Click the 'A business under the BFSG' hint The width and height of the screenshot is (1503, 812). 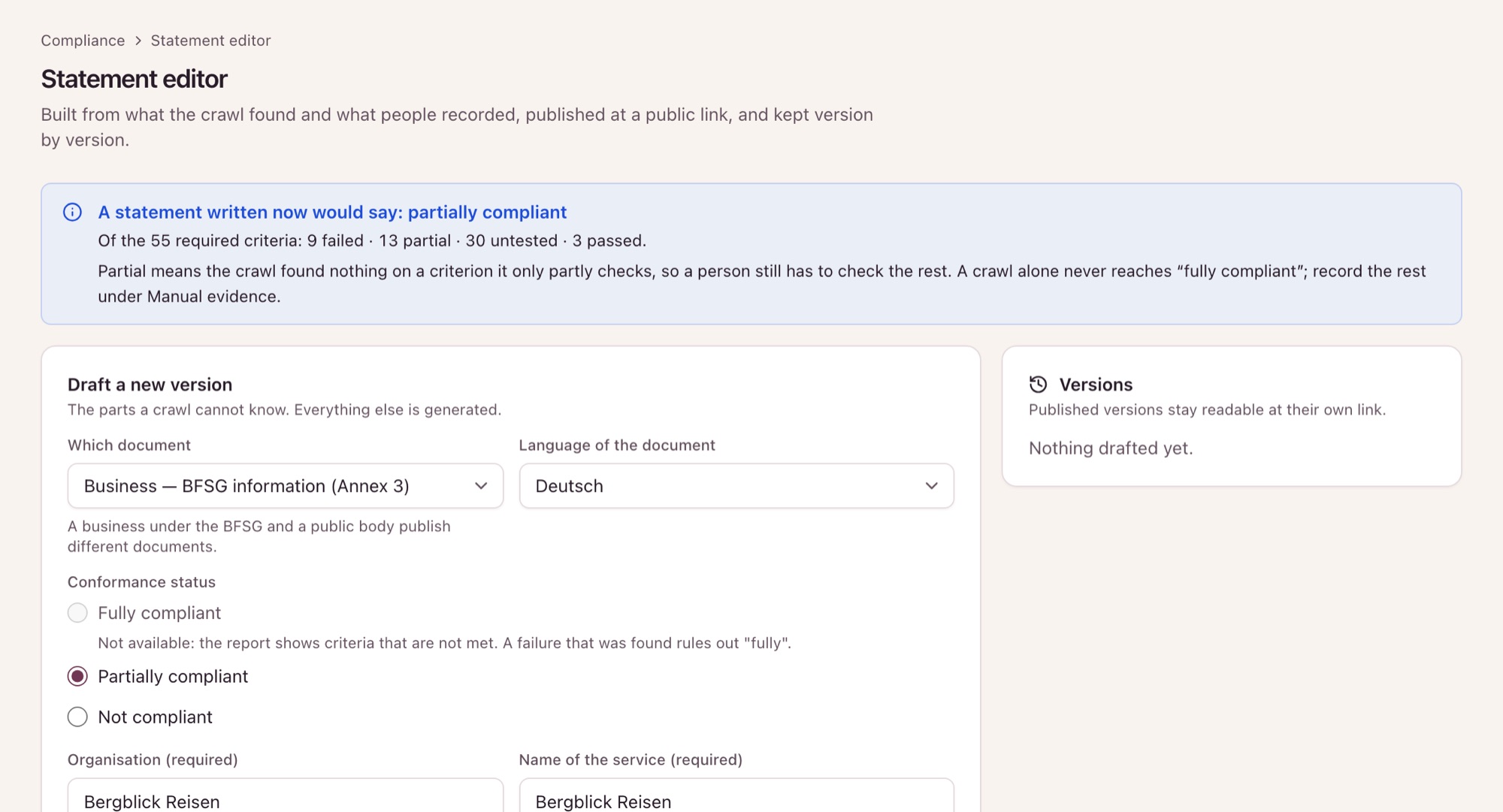point(259,536)
